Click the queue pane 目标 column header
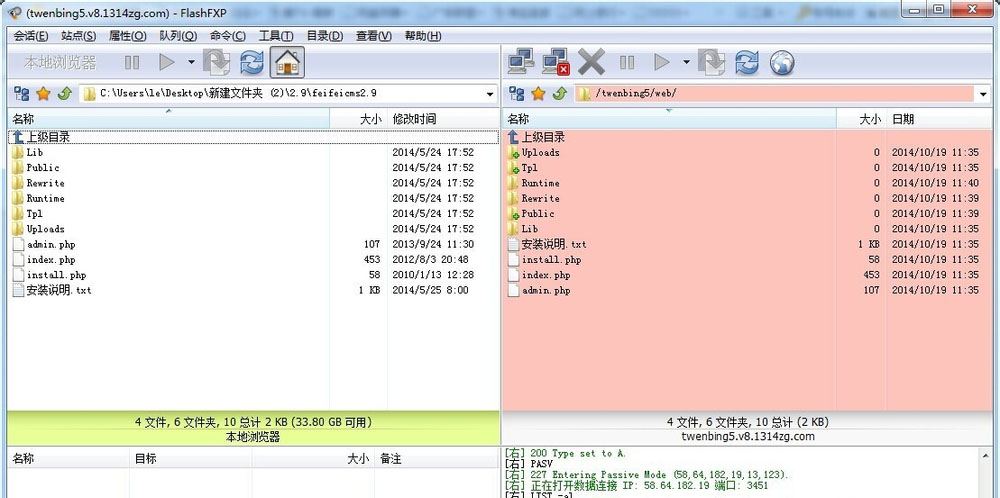 [x=191, y=458]
